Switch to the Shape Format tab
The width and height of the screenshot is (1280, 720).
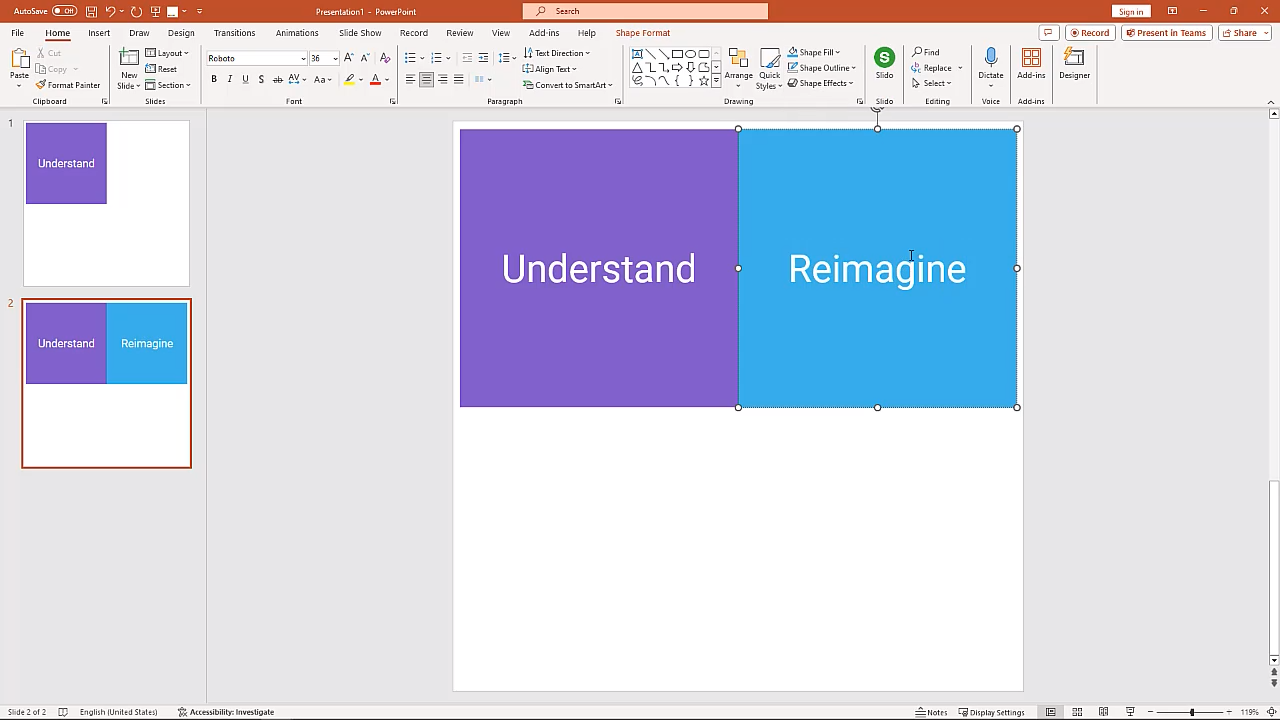[x=643, y=33]
